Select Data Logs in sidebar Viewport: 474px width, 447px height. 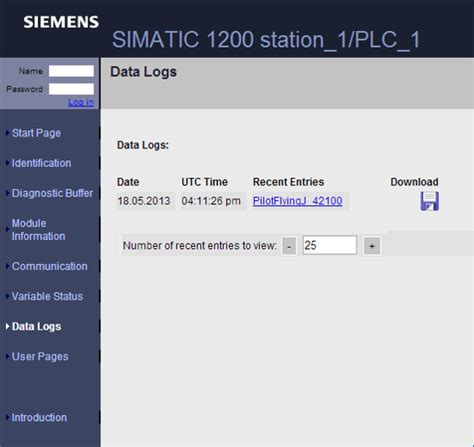36,326
